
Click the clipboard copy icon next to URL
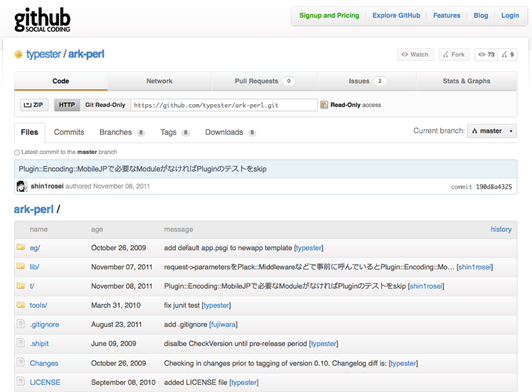click(324, 105)
